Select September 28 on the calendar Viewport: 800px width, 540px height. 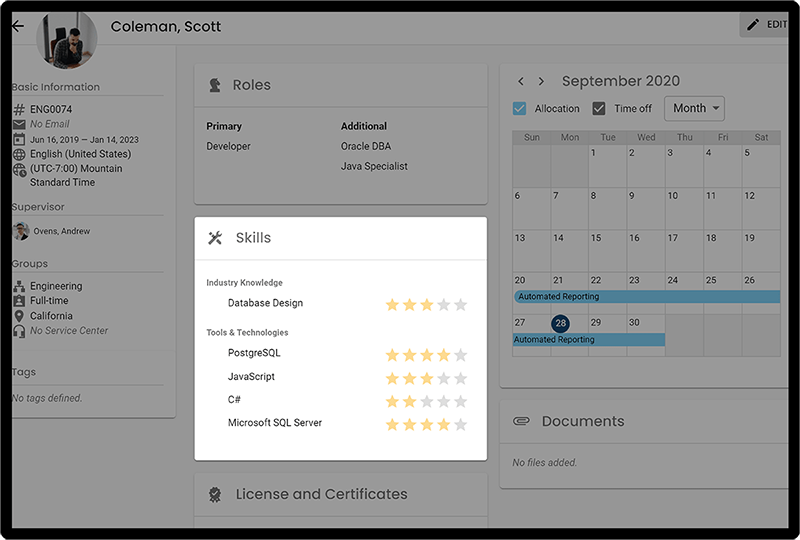point(560,323)
